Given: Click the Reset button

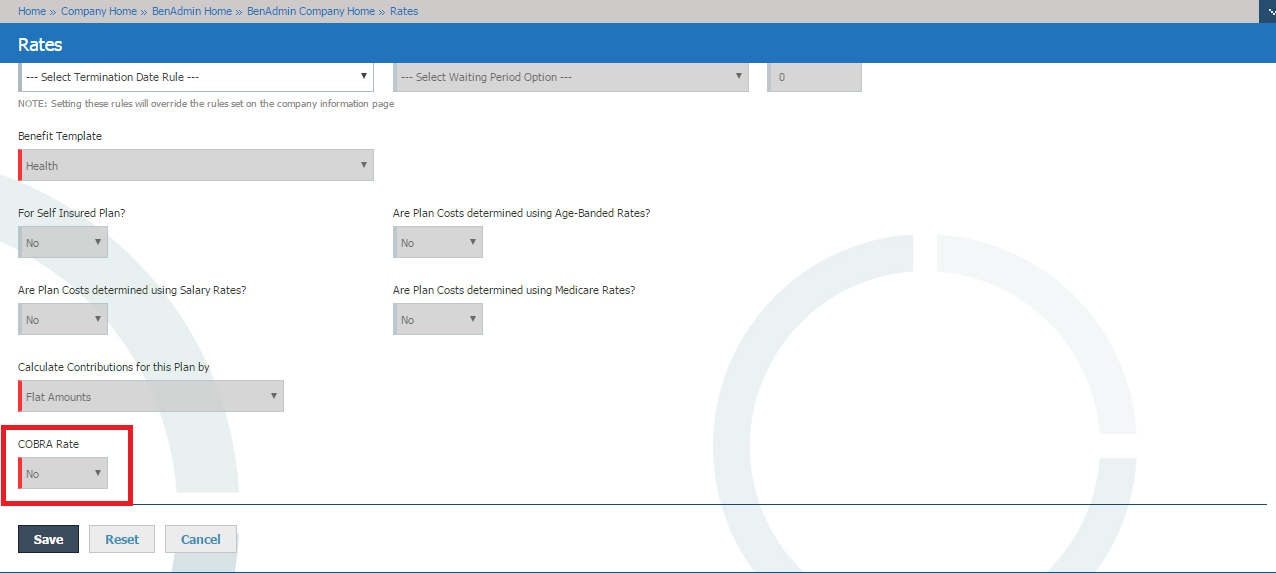Looking at the screenshot, I should coord(122,539).
